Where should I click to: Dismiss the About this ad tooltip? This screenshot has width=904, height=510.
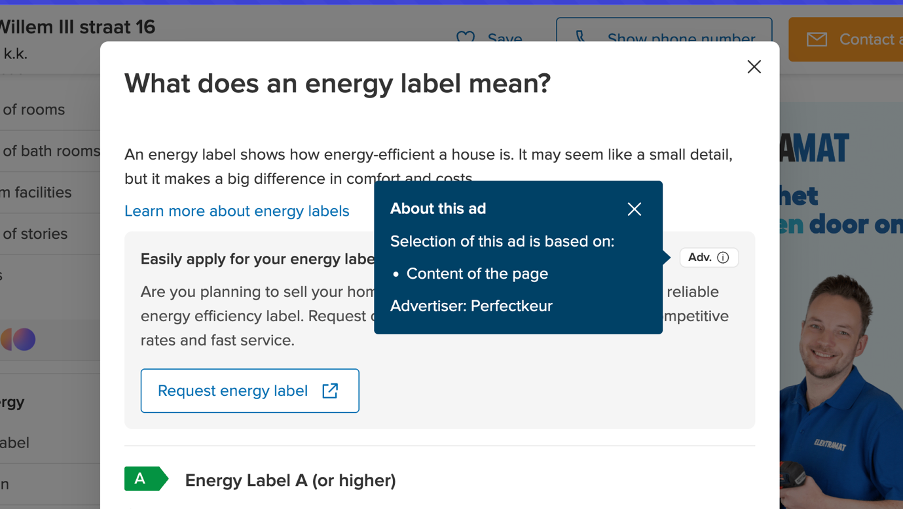click(634, 209)
